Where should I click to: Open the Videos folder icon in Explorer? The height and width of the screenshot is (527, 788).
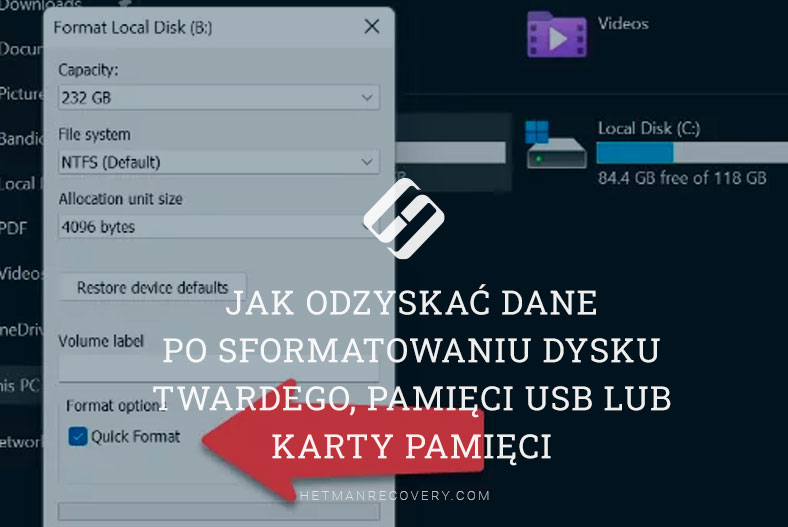[556, 34]
